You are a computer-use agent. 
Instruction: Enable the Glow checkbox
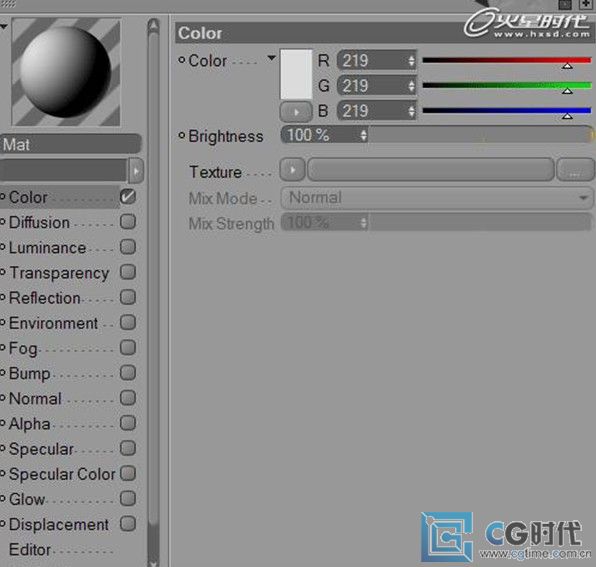point(128,499)
